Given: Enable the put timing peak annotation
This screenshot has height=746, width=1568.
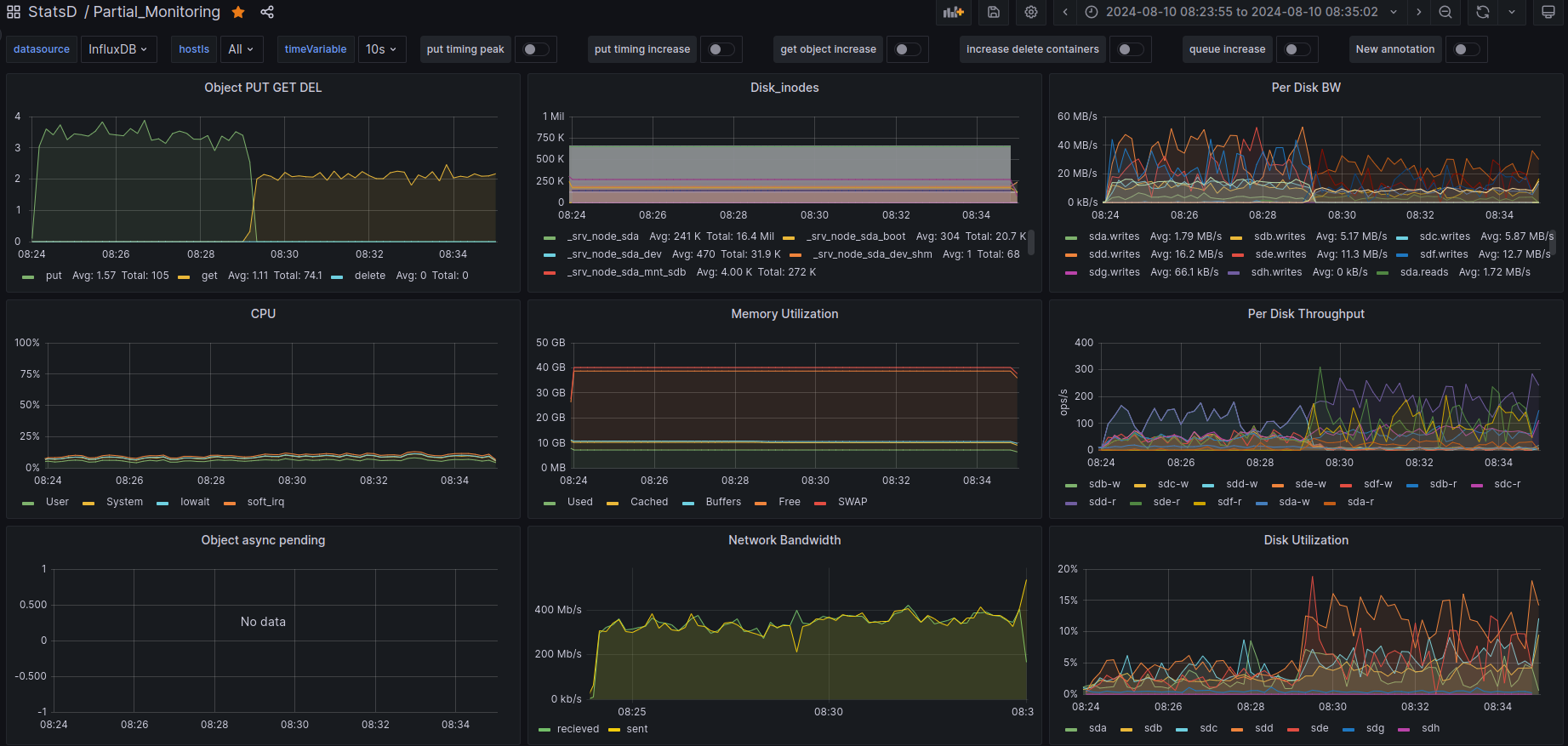Looking at the screenshot, I should pos(535,49).
